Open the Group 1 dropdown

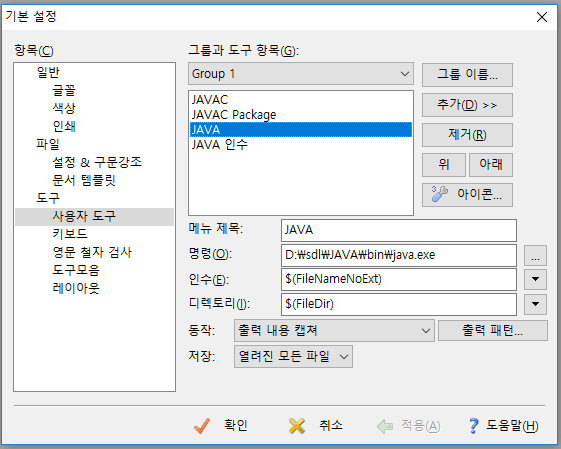coord(301,74)
